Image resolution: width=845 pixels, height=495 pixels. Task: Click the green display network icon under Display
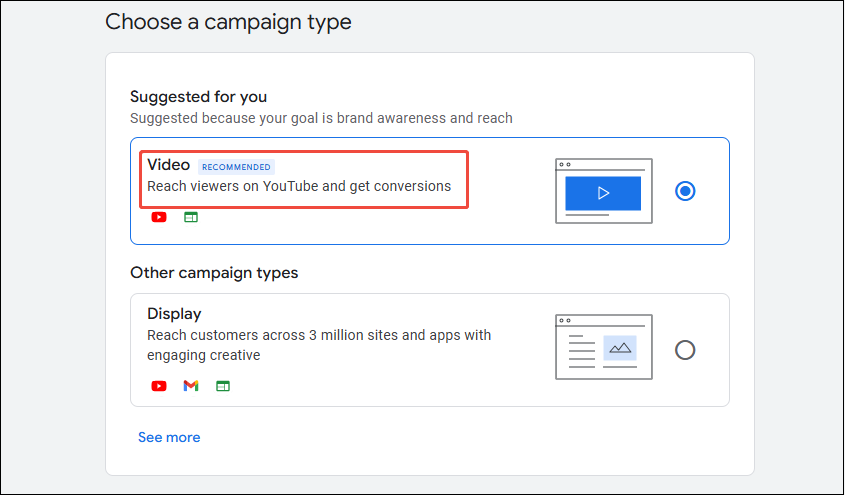223,386
